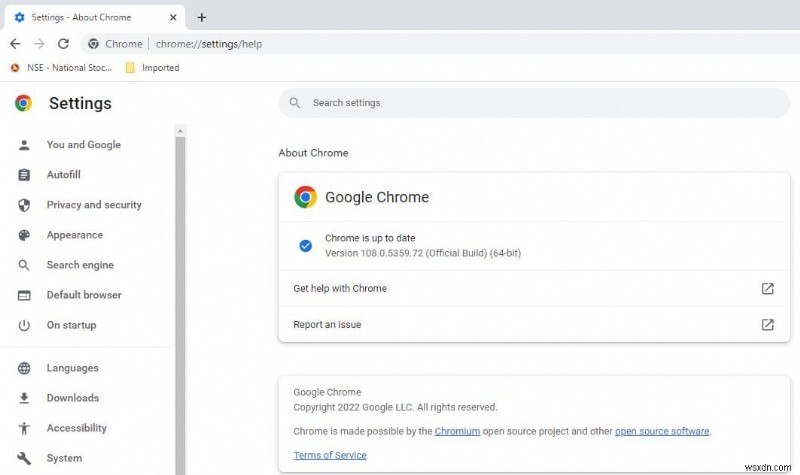Click 'Chrome is up to date' text
This screenshot has height=475, width=800.
370,238
